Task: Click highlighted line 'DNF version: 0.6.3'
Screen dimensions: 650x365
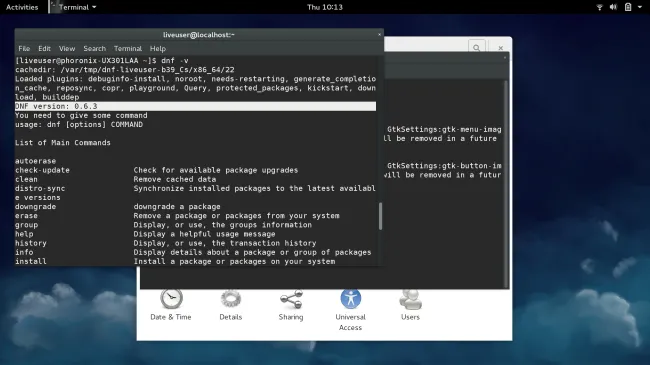Action: tap(195, 106)
